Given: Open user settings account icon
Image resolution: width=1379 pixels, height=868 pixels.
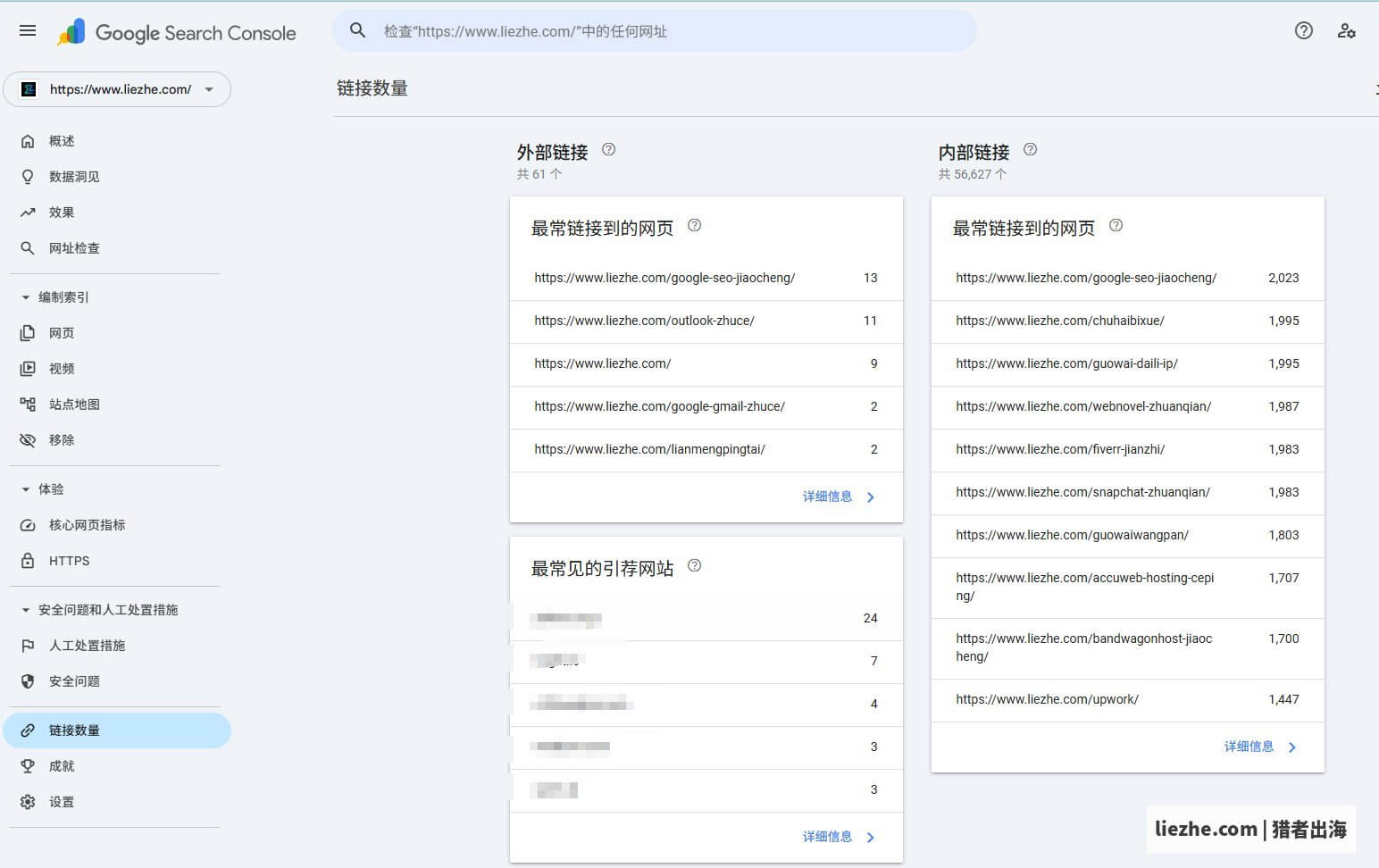Looking at the screenshot, I should tap(1346, 31).
